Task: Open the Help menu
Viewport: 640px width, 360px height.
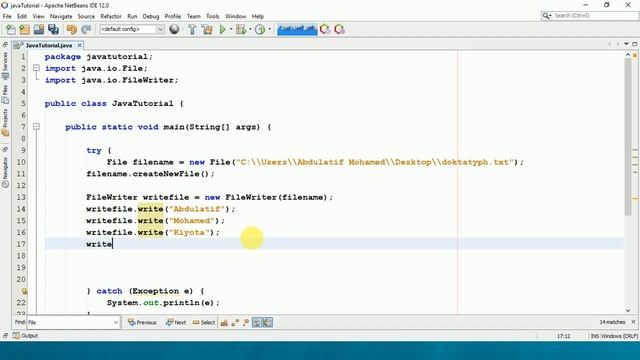Action: pos(258,16)
